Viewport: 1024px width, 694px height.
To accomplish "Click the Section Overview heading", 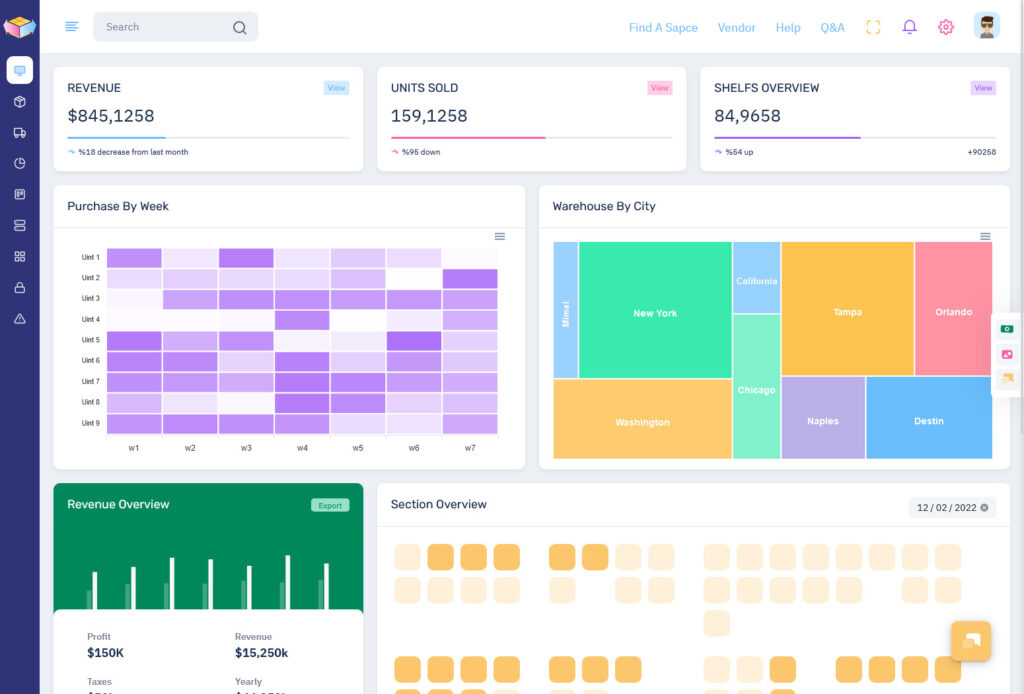I will pos(438,504).
